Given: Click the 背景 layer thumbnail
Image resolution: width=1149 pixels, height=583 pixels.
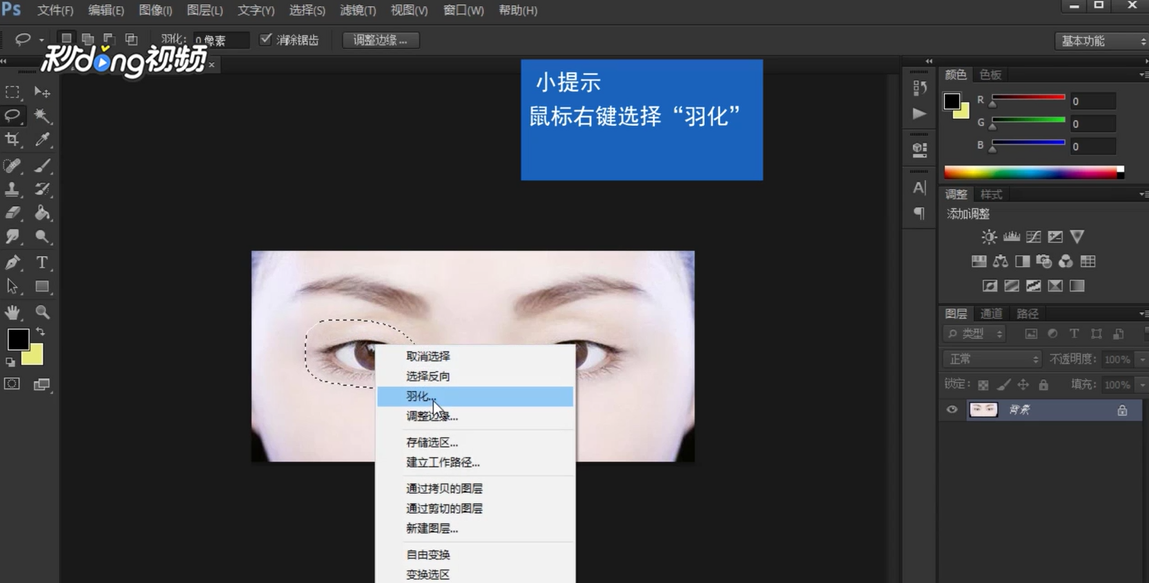Looking at the screenshot, I should click(x=983, y=409).
